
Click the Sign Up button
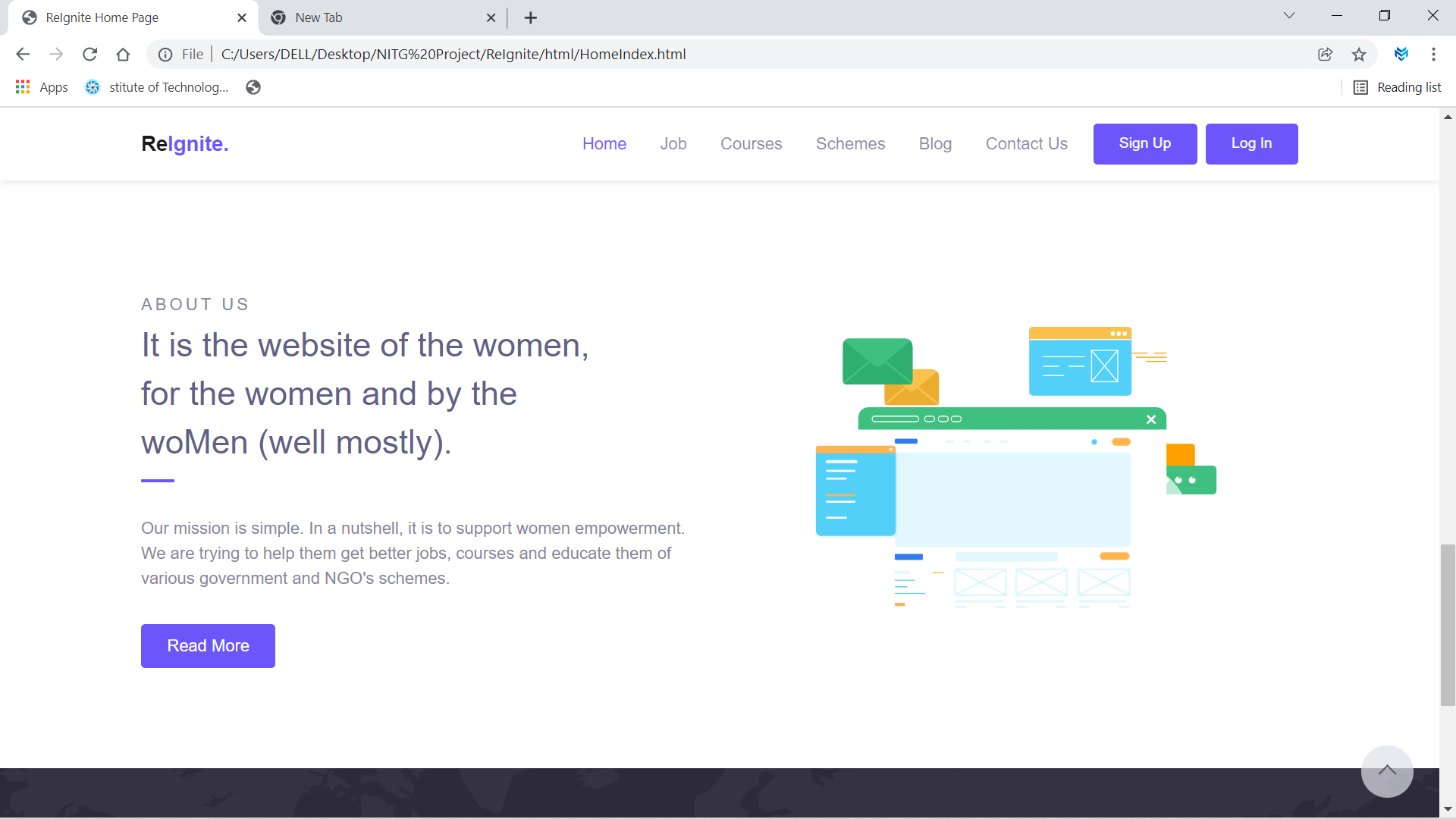tap(1144, 144)
